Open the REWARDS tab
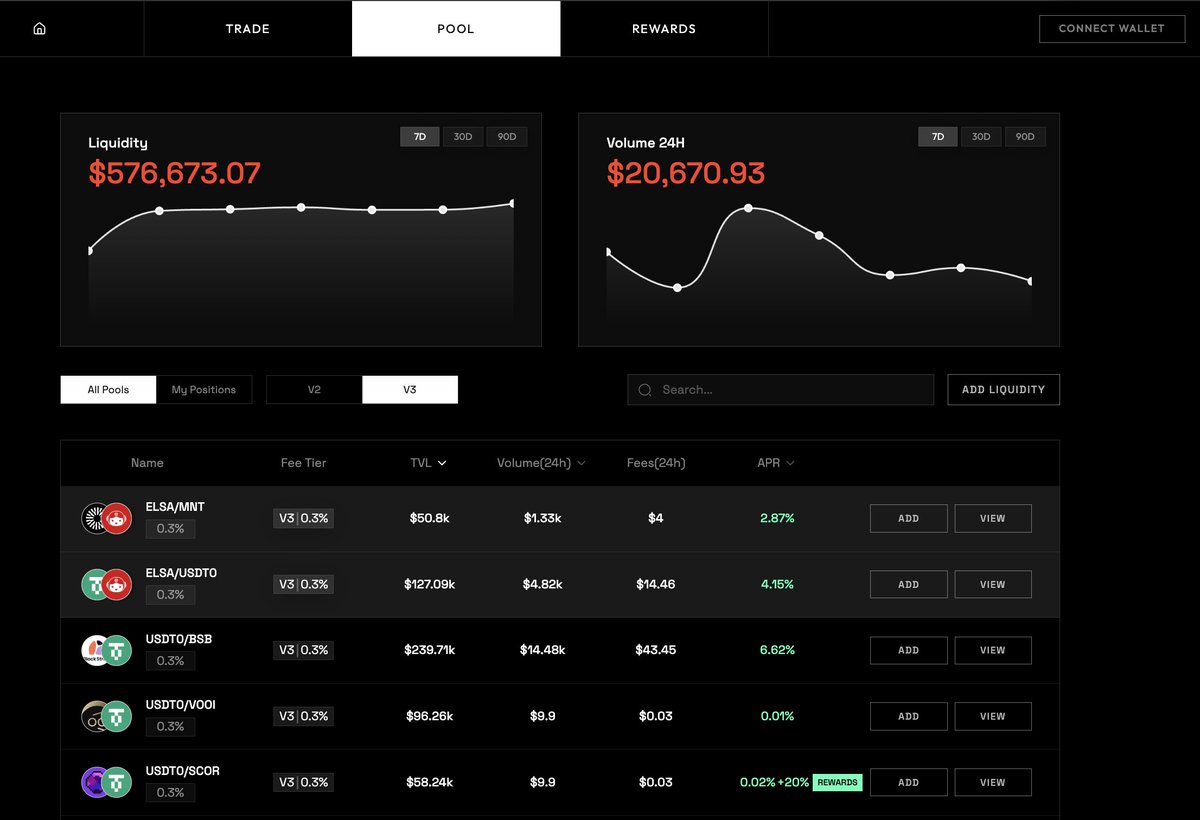Viewport: 1200px width, 820px height. tap(664, 29)
